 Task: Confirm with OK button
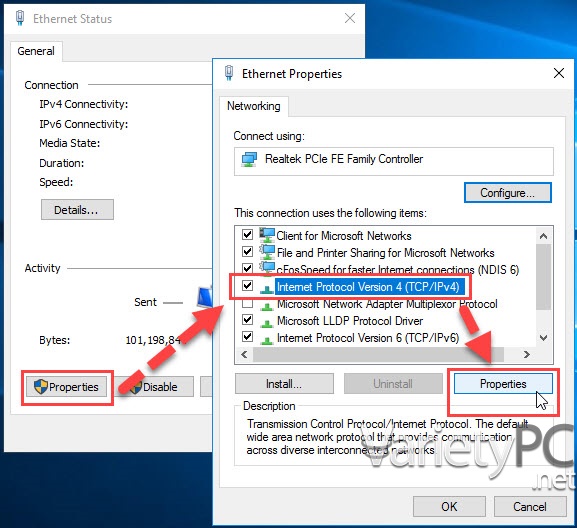[449, 507]
